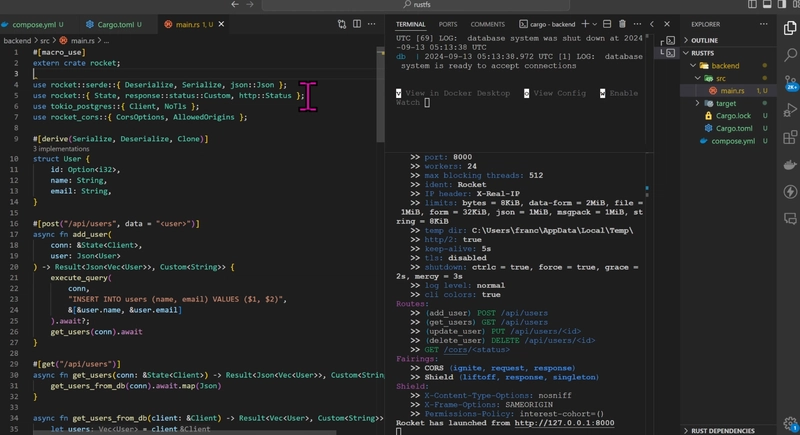Switch to the COMMENTS tab

[487, 24]
